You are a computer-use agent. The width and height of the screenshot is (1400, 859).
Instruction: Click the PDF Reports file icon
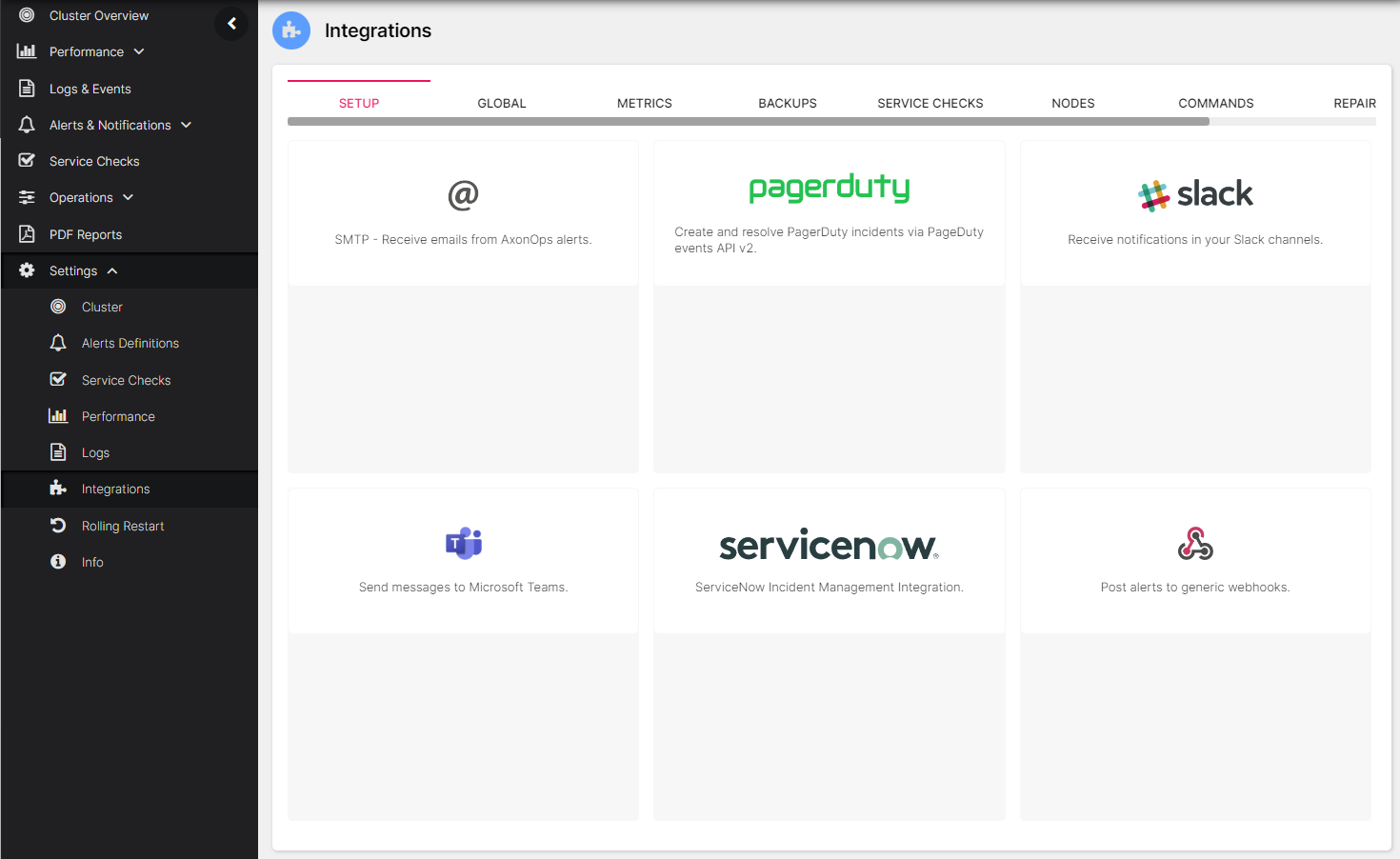pyautogui.click(x=27, y=234)
